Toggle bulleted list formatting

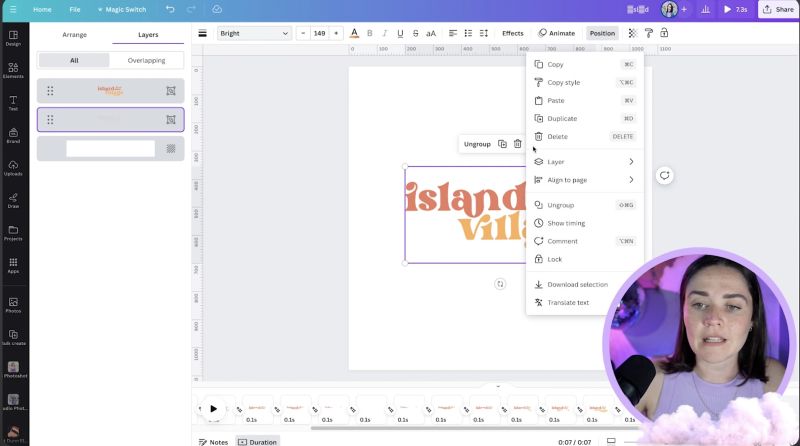[x=468, y=33]
